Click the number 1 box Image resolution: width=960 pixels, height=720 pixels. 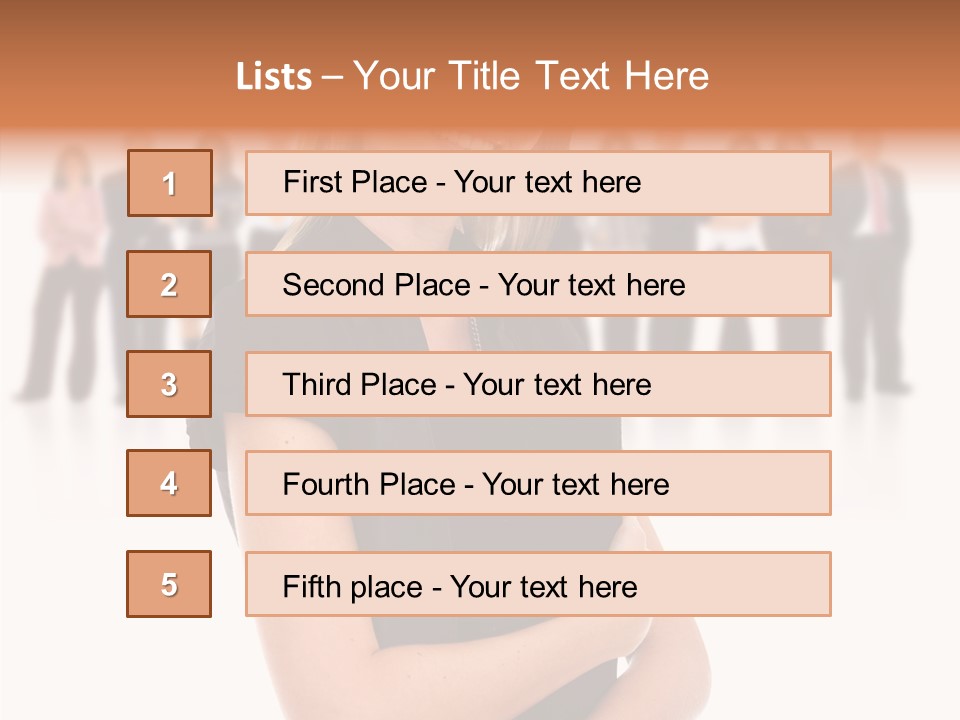tap(170, 183)
